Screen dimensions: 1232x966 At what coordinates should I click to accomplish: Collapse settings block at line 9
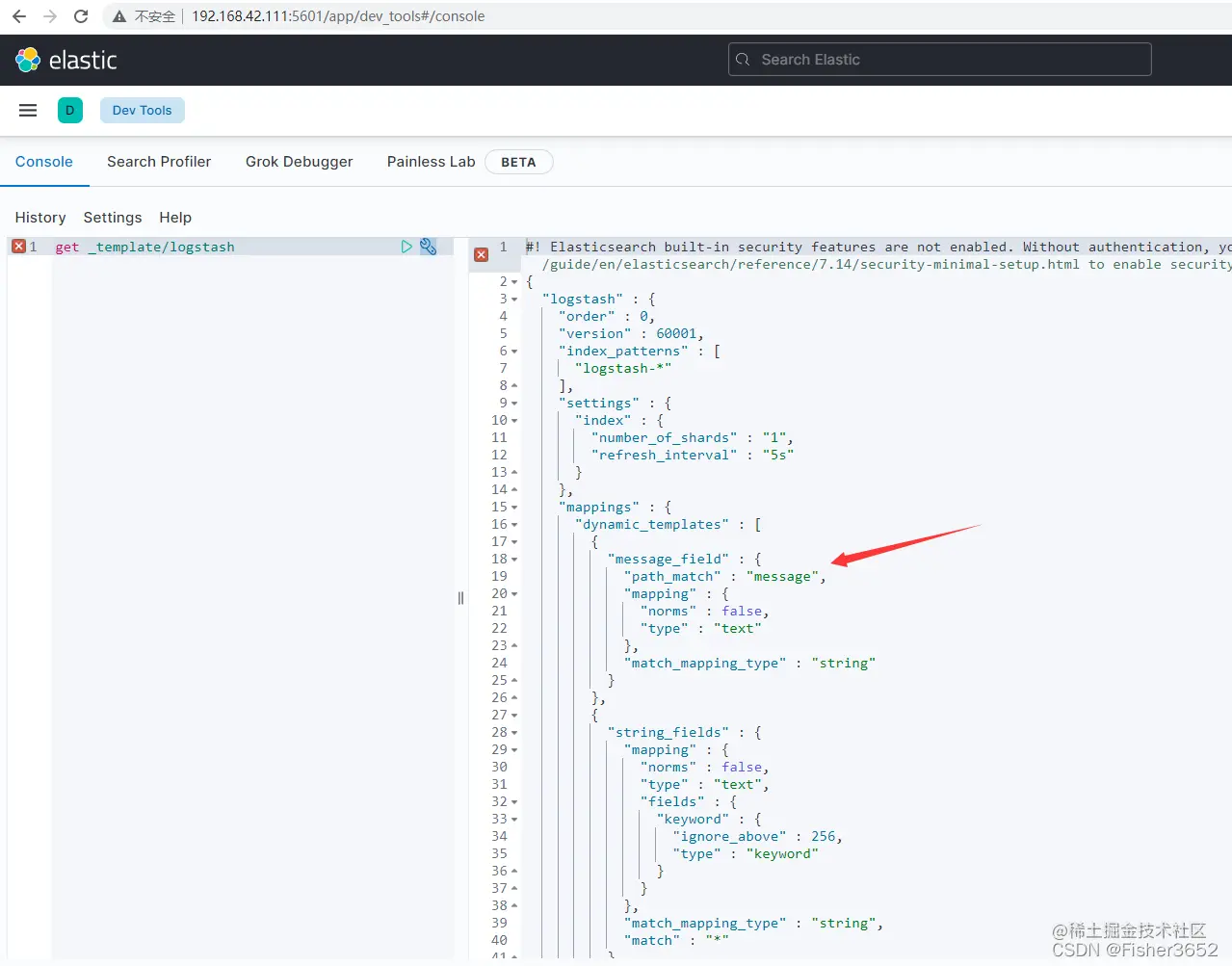[x=514, y=404]
